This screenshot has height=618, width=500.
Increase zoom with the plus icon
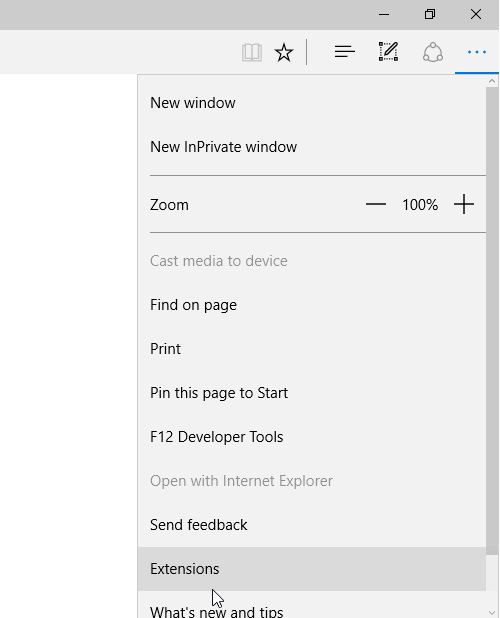tap(464, 205)
